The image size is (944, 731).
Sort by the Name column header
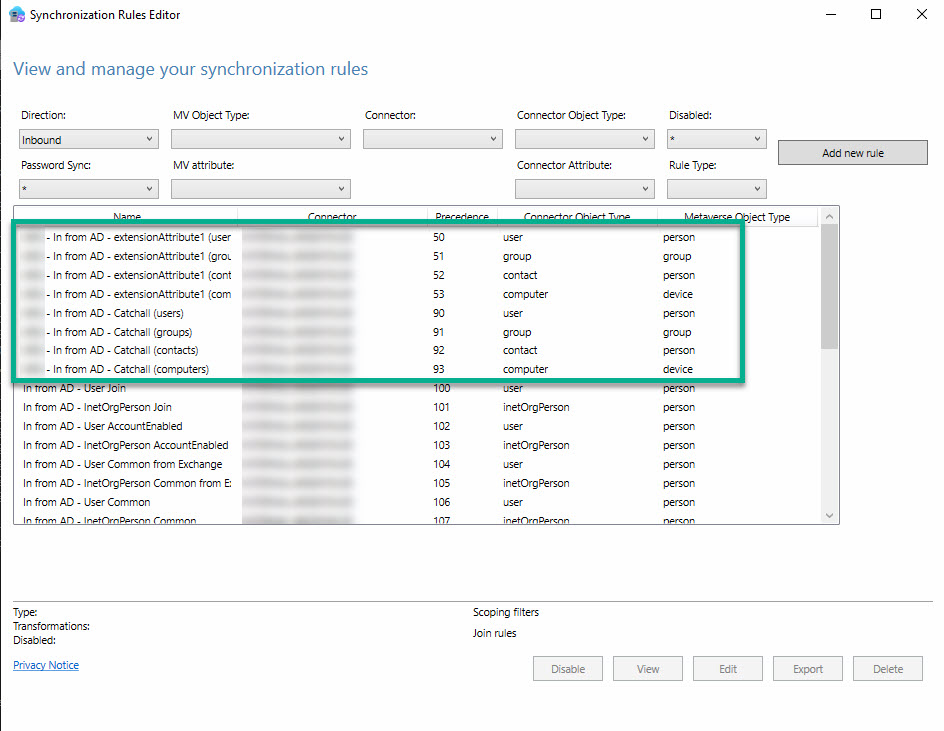(127, 217)
